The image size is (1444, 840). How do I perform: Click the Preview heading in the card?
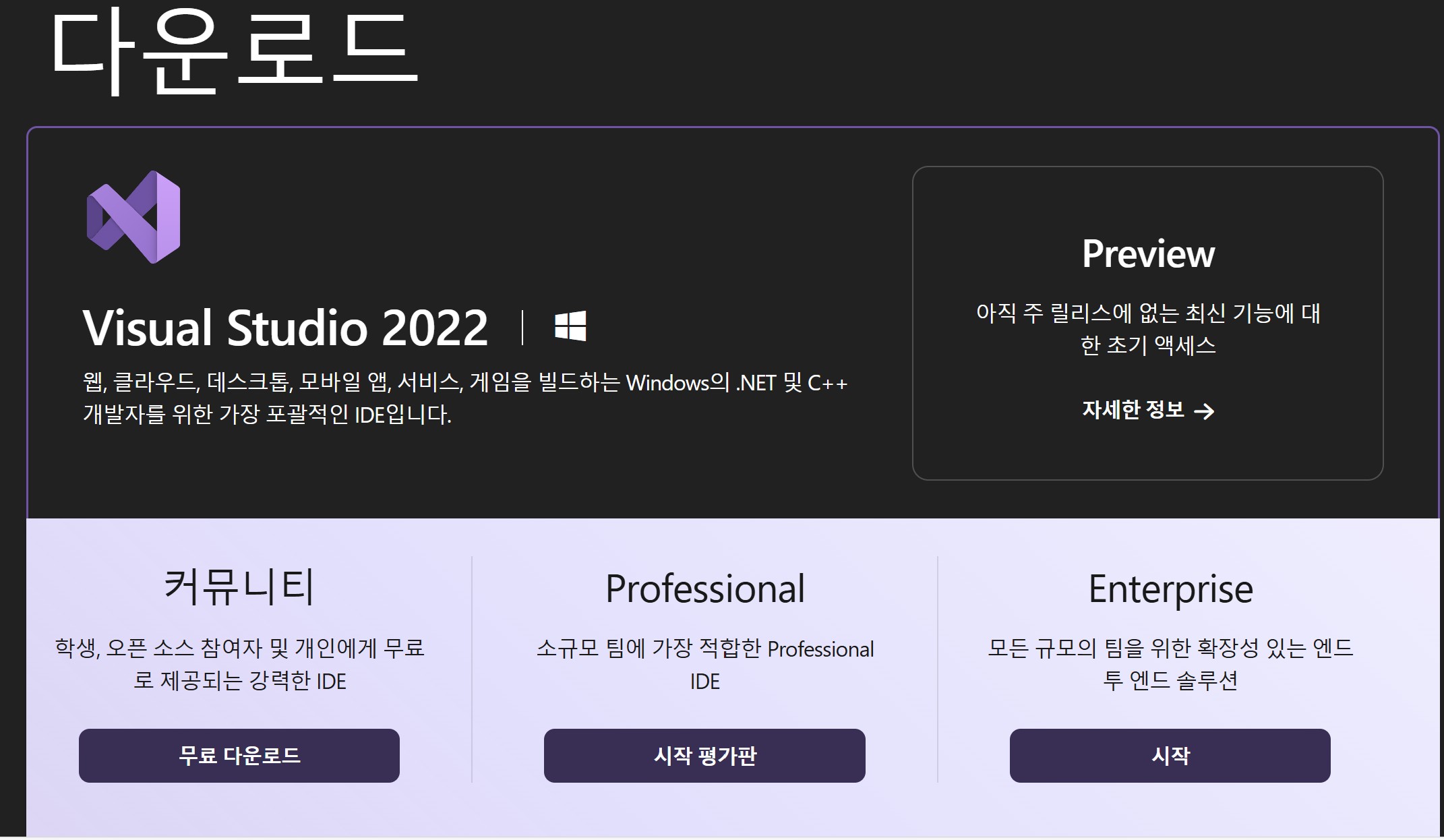pos(1148,254)
